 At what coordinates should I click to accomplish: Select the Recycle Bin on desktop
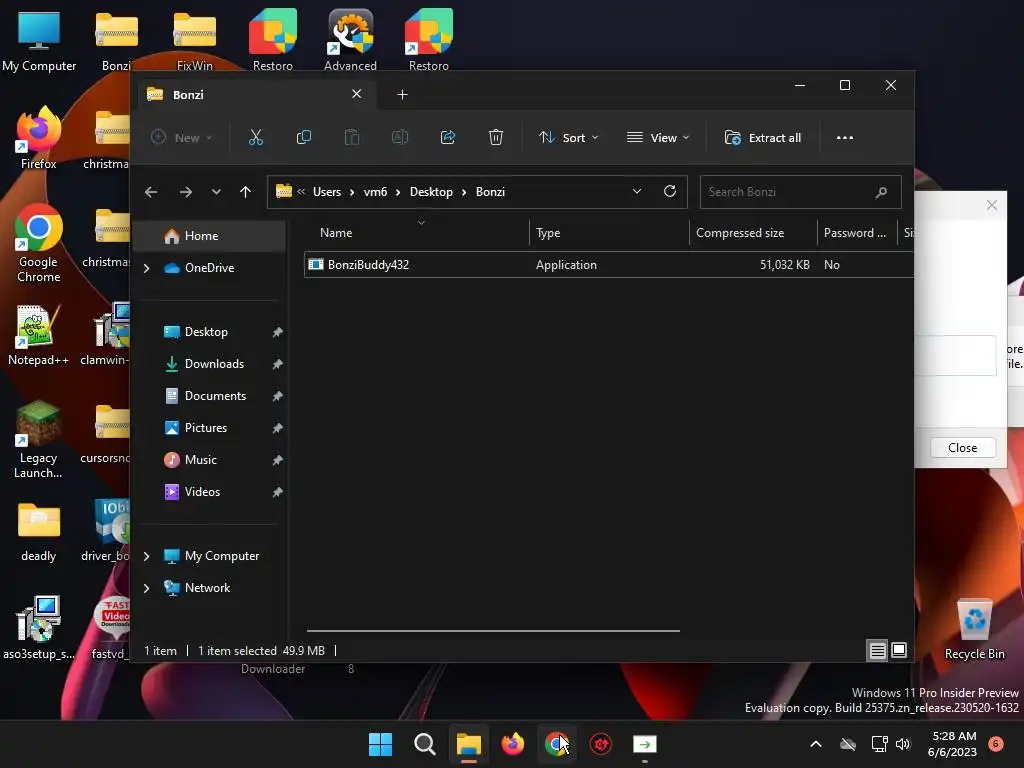point(974,629)
